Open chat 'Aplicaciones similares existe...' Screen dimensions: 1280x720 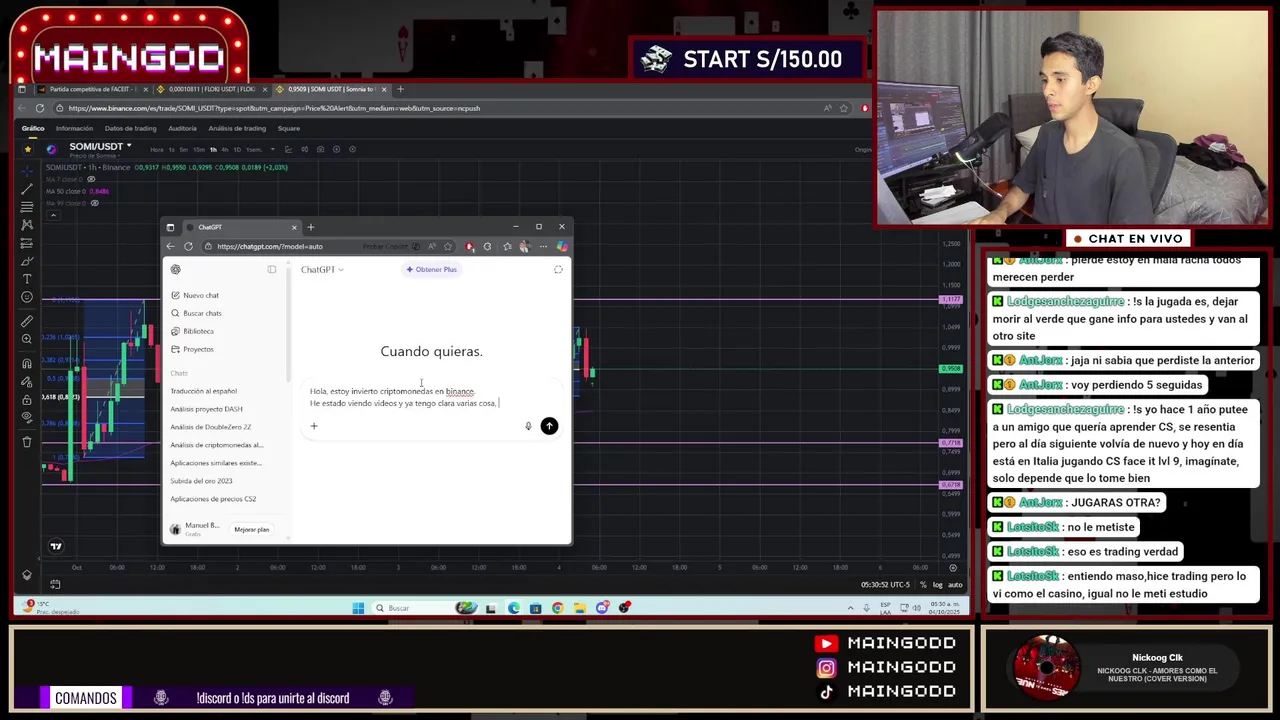[x=216, y=463]
